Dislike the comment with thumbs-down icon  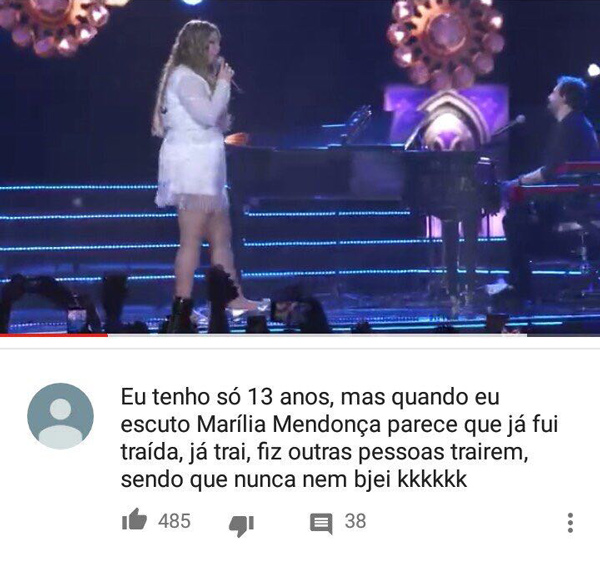pos(241,525)
